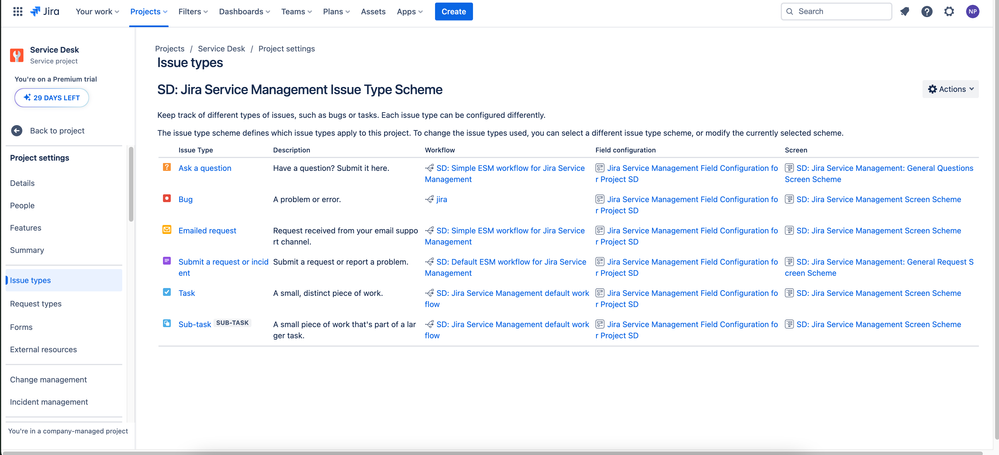Open the Actions dropdown

pos(951,89)
